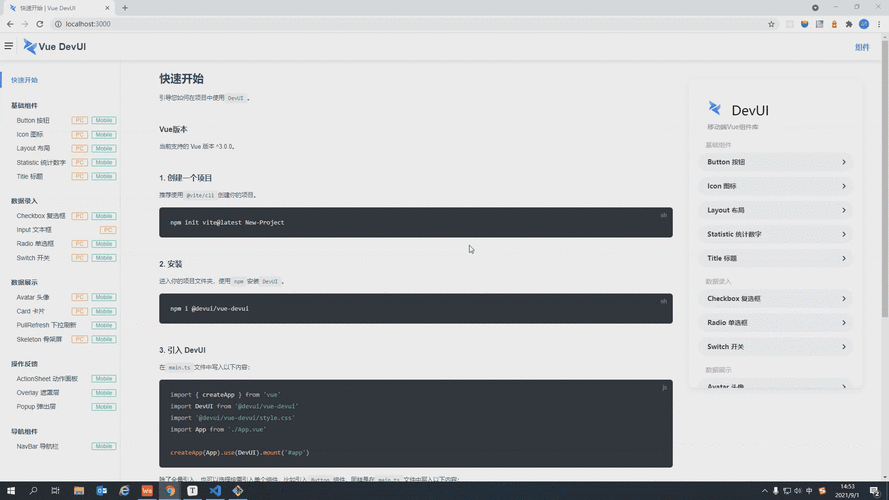Viewport: 889px width, 500px height.
Task: Go back using the browser back arrow
Action: pyautogui.click(x=10, y=24)
